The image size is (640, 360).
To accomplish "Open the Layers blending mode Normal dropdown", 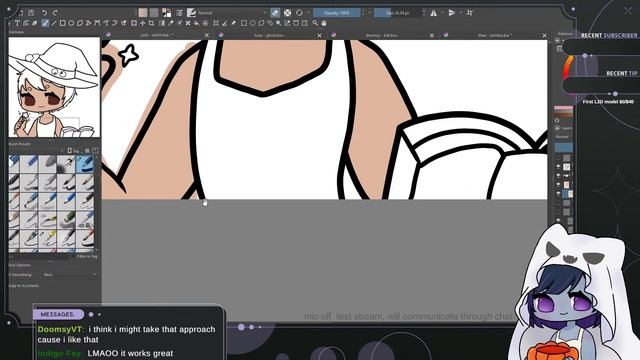I will [x=563, y=137].
